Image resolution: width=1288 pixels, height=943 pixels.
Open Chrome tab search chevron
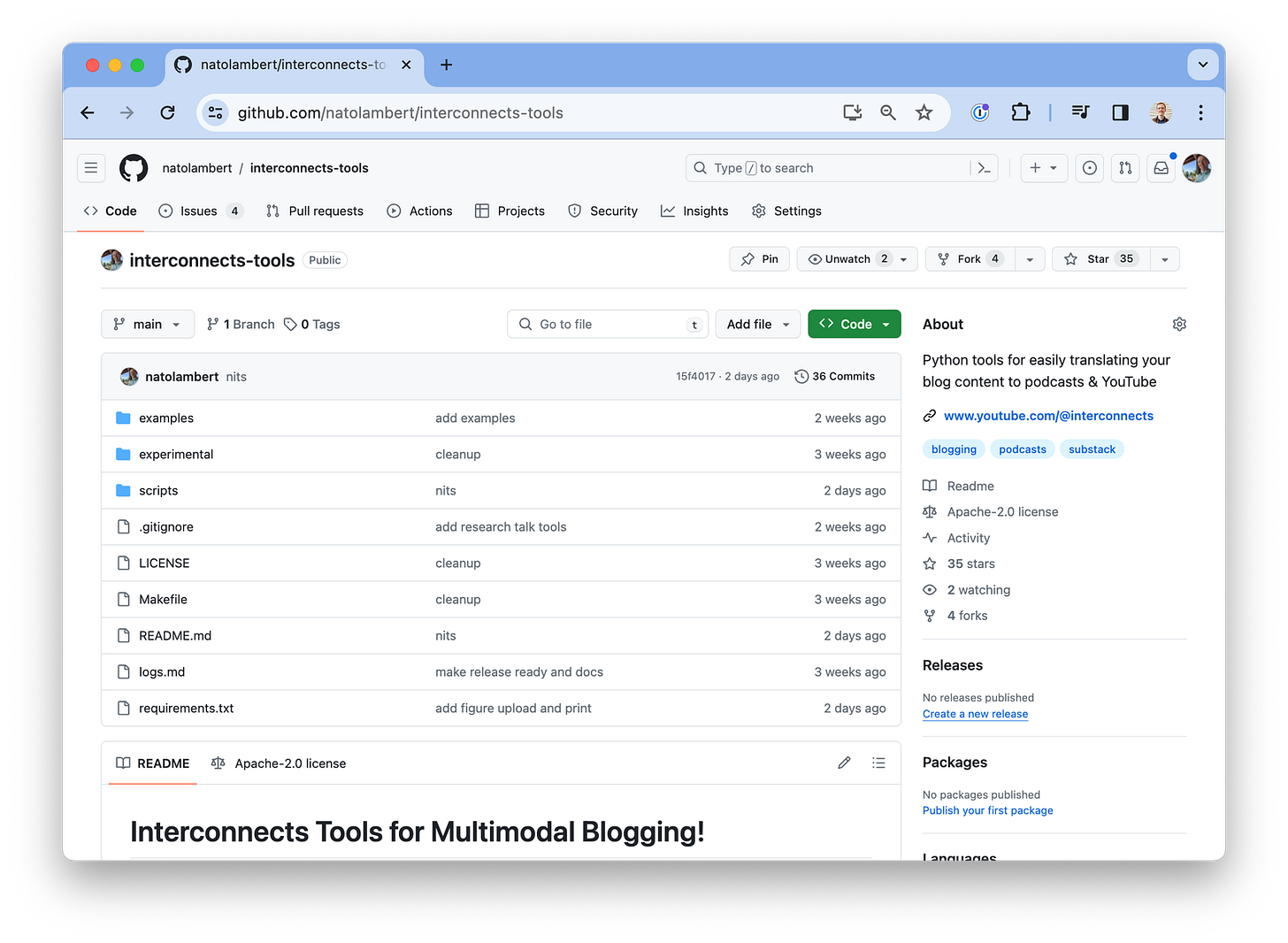(1203, 65)
